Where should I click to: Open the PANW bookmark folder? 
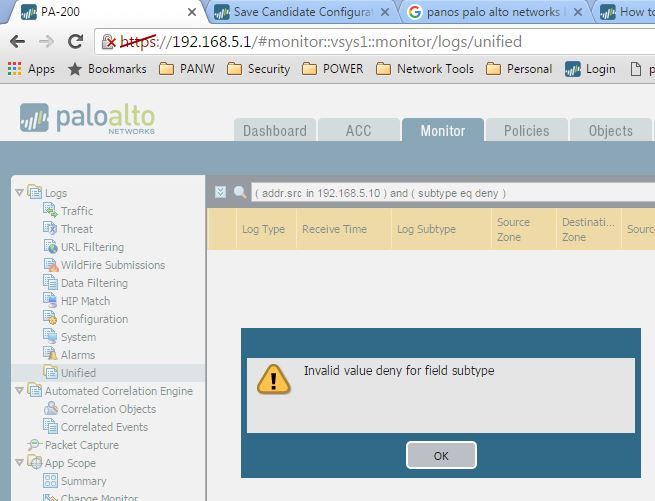187,69
